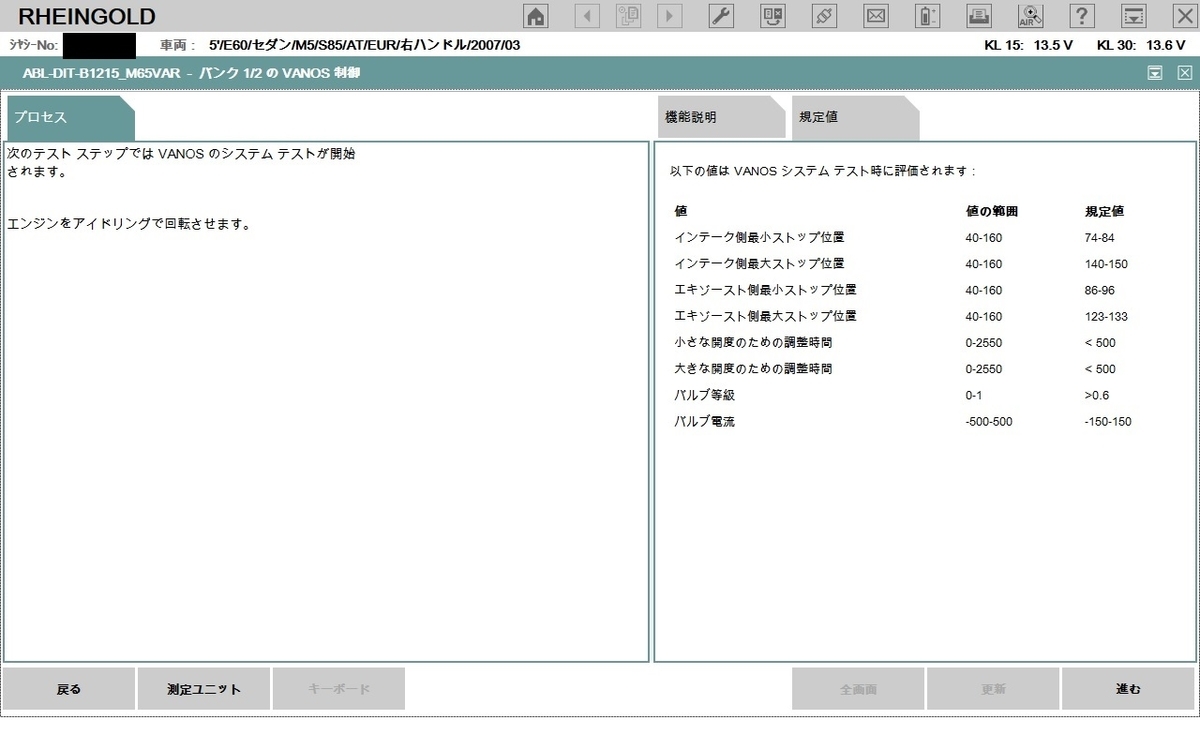Click the 全画面 button

point(858,689)
